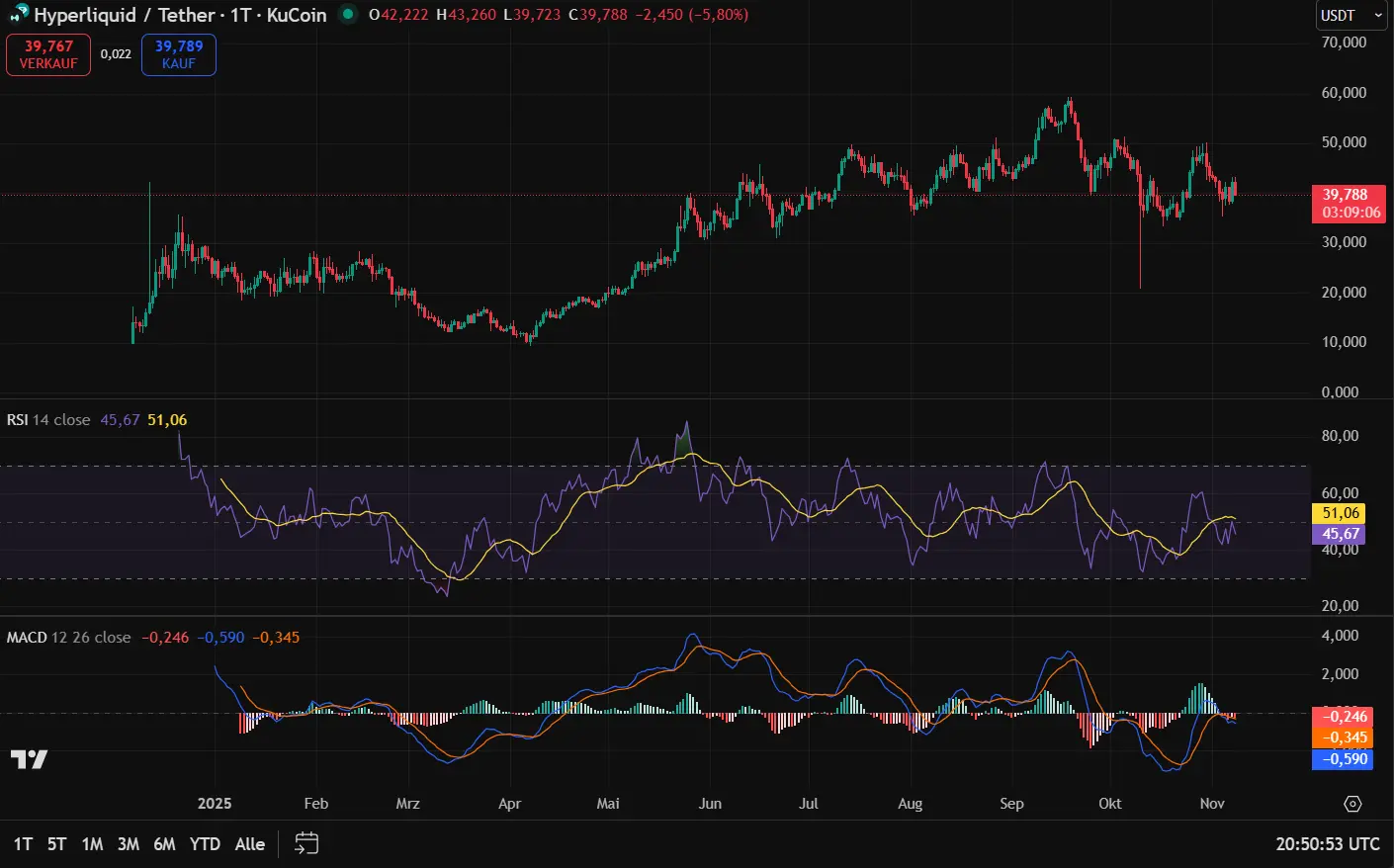Click the red 39,788 price axis label
Image resolution: width=1394 pixels, height=868 pixels.
pos(1348,195)
